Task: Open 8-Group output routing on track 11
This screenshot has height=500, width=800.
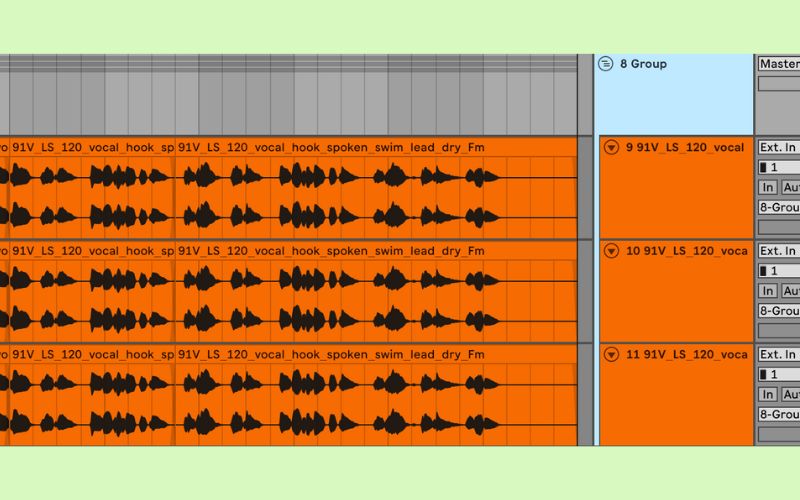Action: click(779, 414)
